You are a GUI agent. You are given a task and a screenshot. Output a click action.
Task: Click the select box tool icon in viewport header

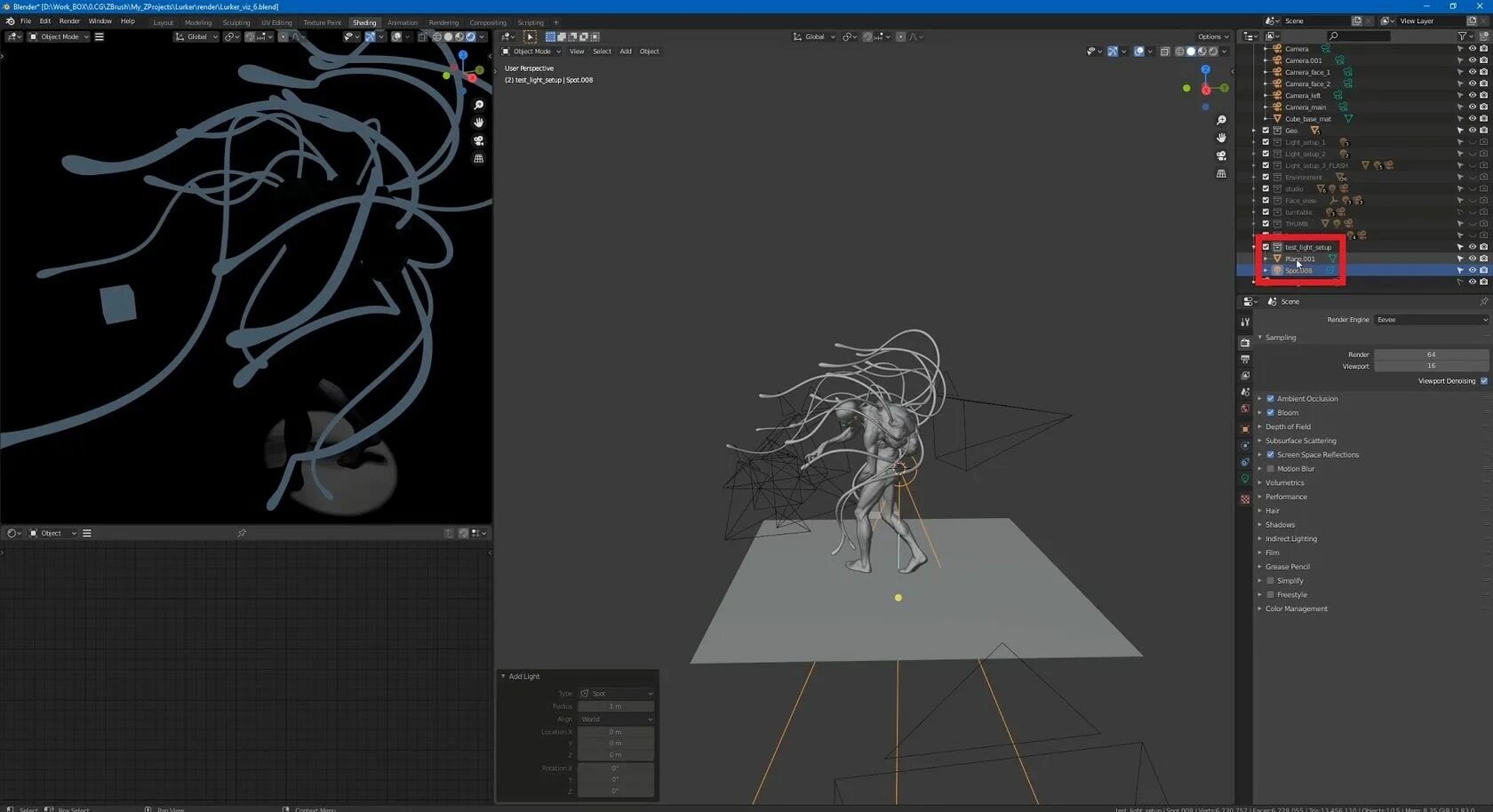pos(530,36)
